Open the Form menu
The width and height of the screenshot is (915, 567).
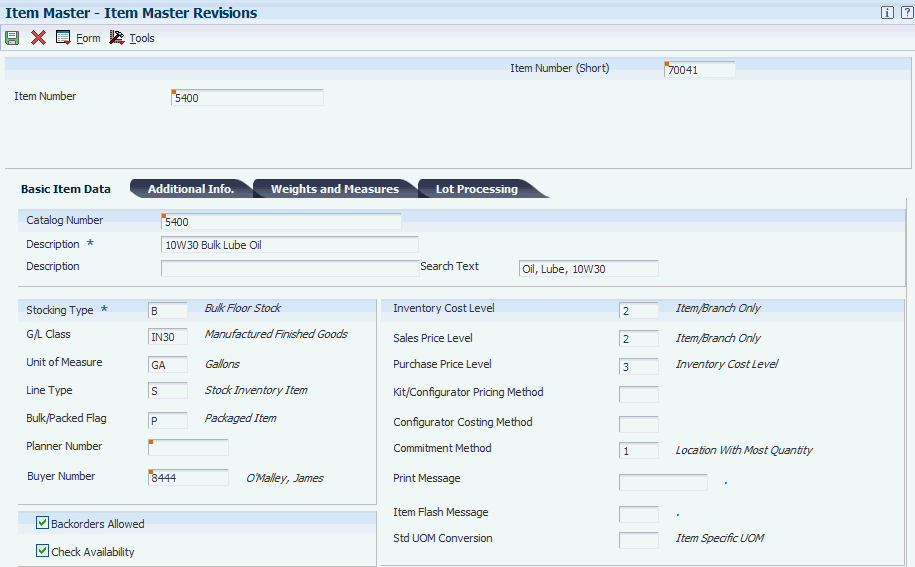(88, 38)
